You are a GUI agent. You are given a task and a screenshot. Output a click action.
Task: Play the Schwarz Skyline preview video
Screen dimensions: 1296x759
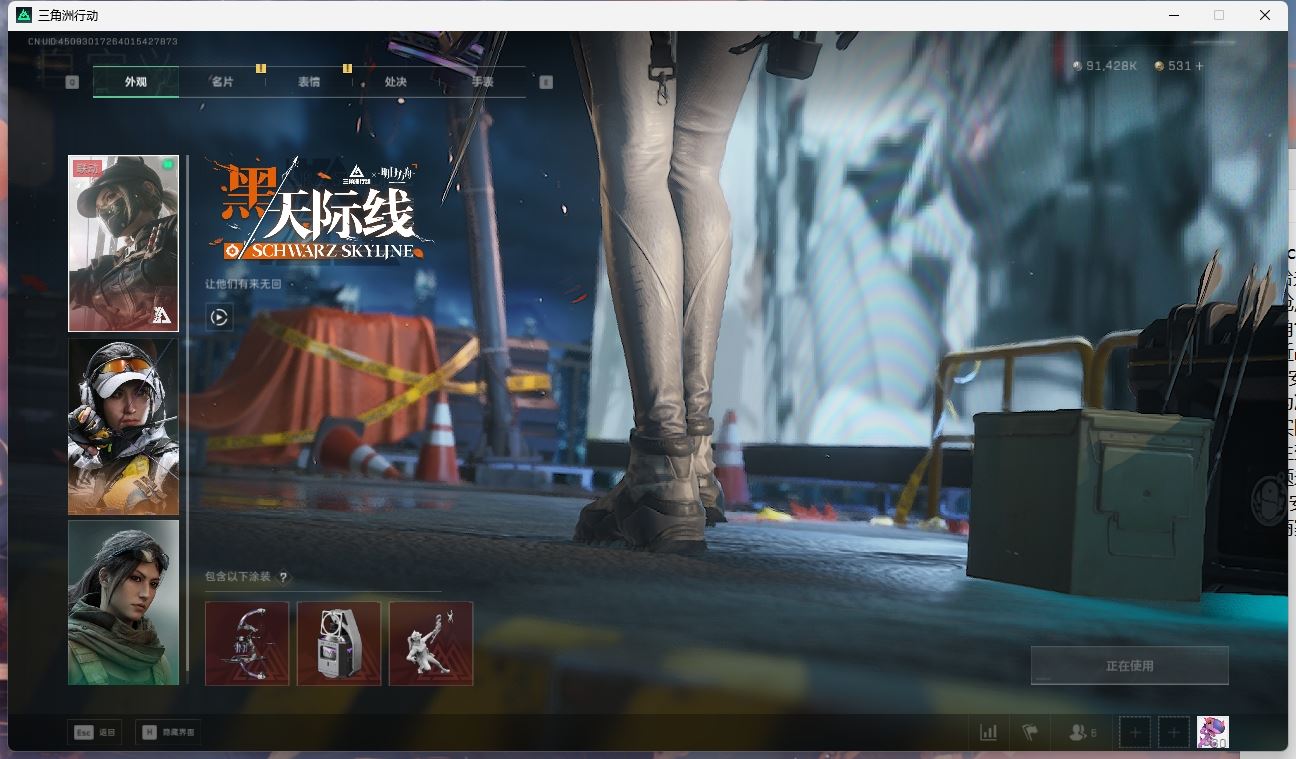click(219, 318)
